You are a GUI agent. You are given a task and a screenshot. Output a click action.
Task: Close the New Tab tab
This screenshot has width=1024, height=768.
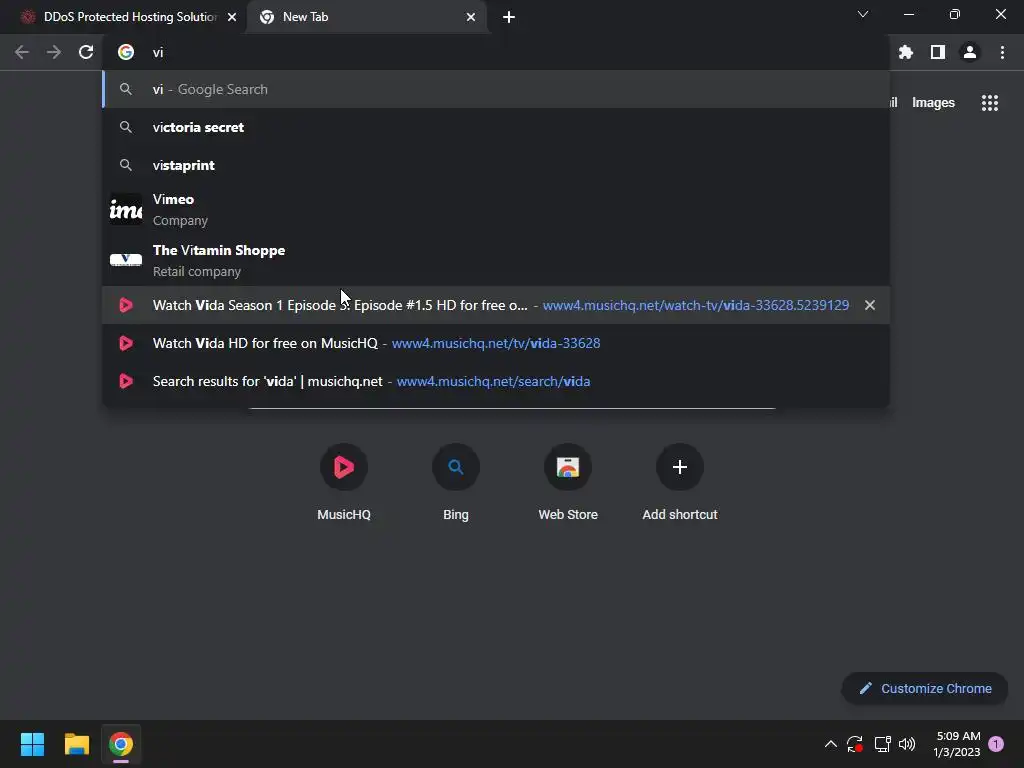471,17
